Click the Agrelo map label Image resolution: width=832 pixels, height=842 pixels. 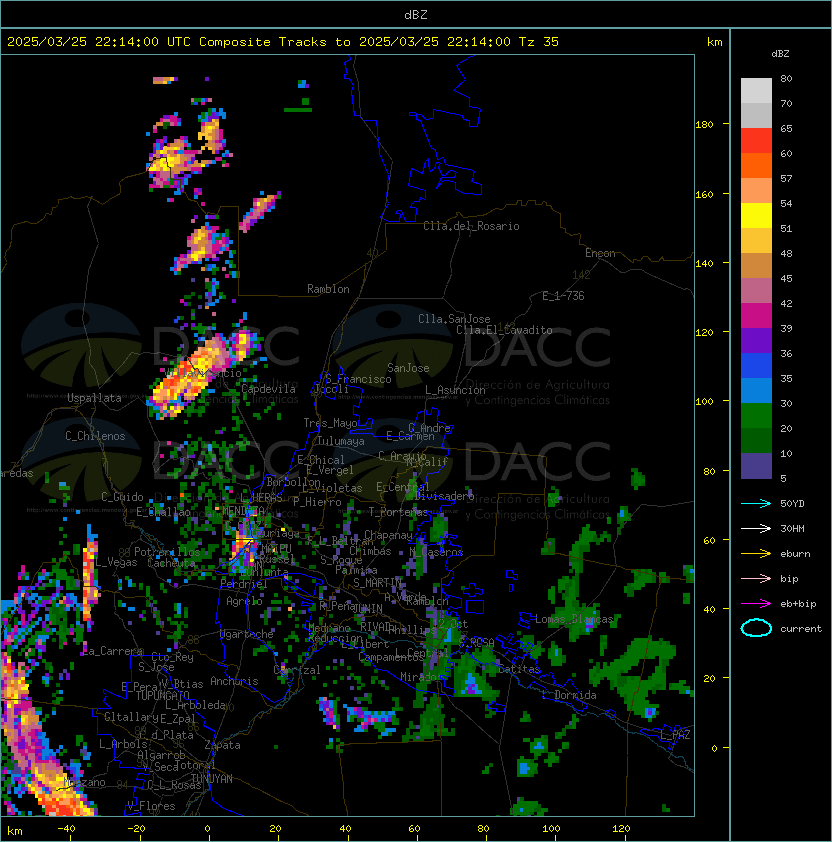244,601
